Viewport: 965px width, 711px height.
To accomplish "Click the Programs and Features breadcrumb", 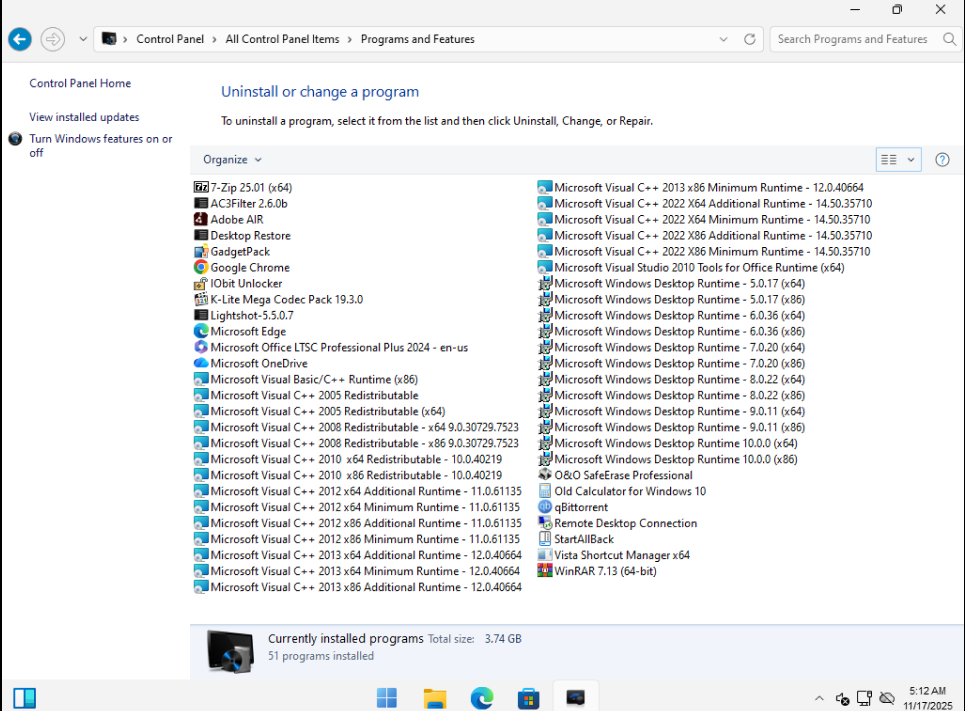I will tap(418, 39).
